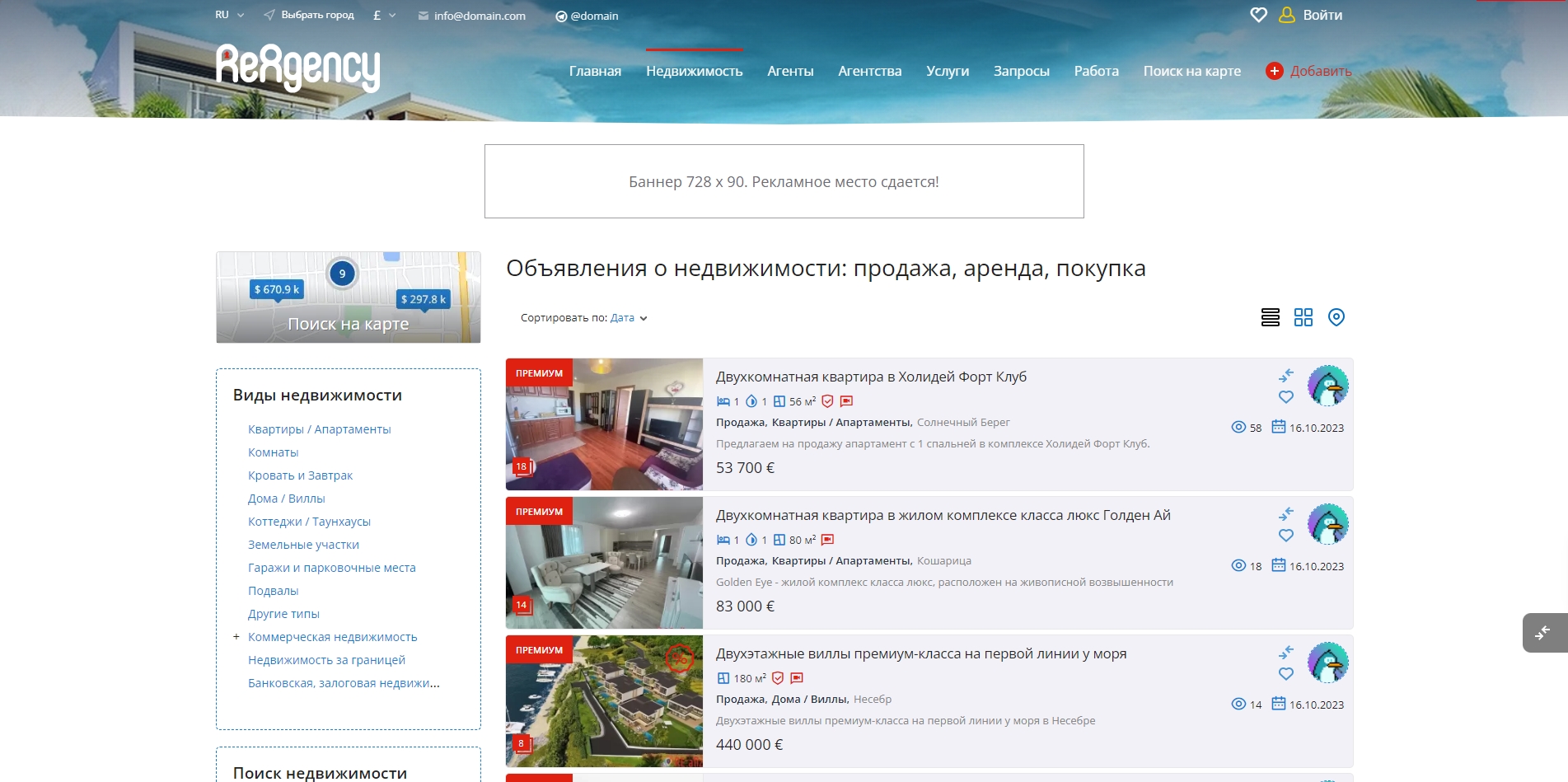Favorite the premium villas listing
1568x782 pixels.
pos(1285,674)
